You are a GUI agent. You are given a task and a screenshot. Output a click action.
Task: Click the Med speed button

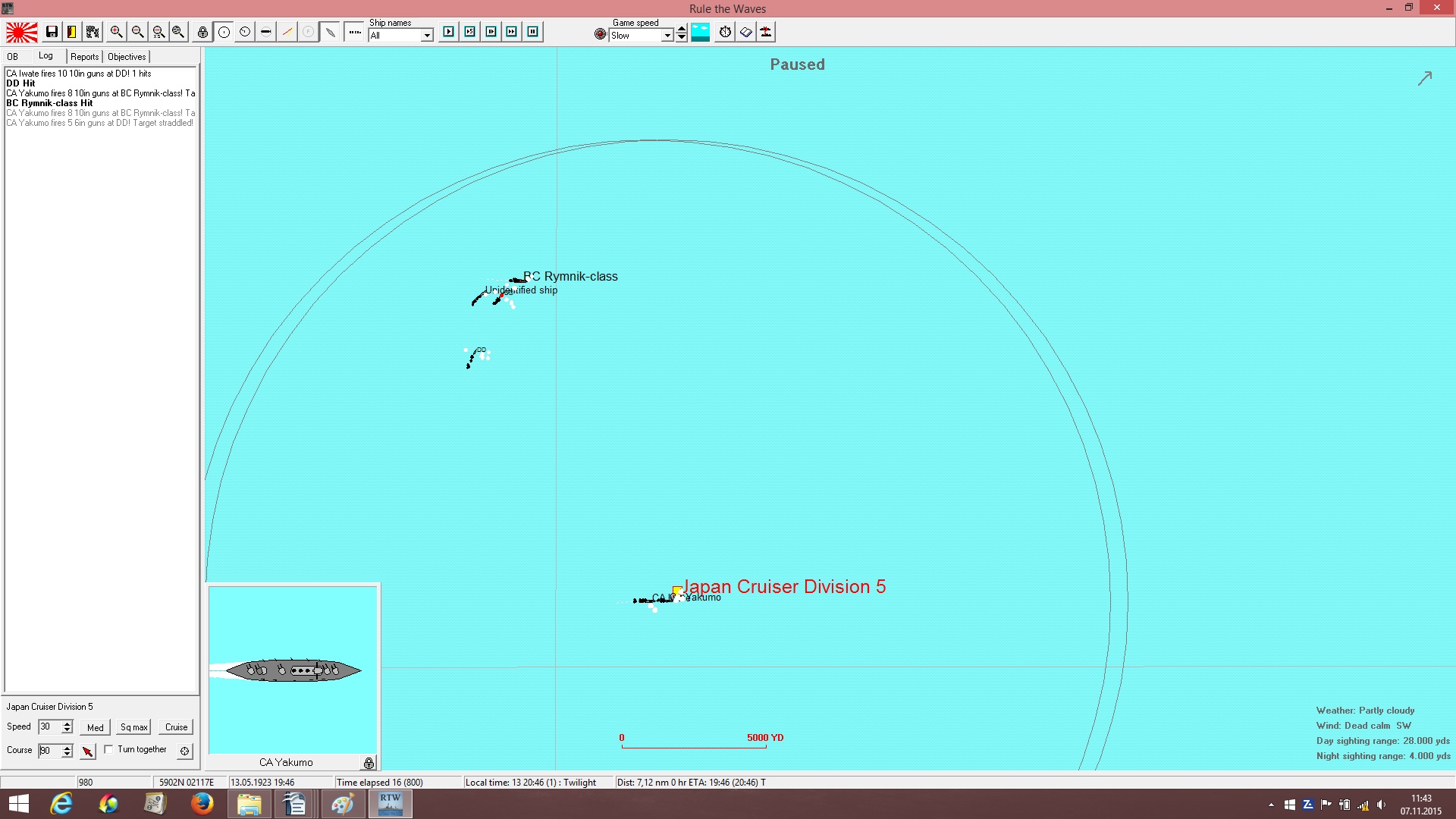point(96,727)
